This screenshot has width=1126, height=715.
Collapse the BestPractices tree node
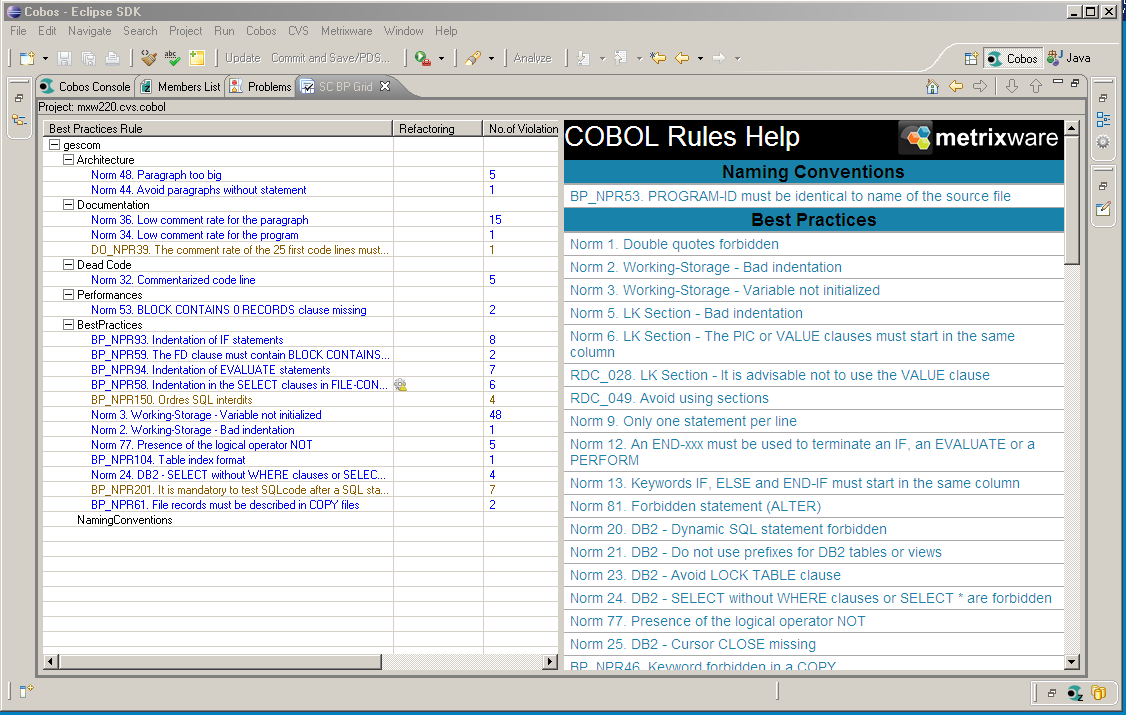(68, 324)
